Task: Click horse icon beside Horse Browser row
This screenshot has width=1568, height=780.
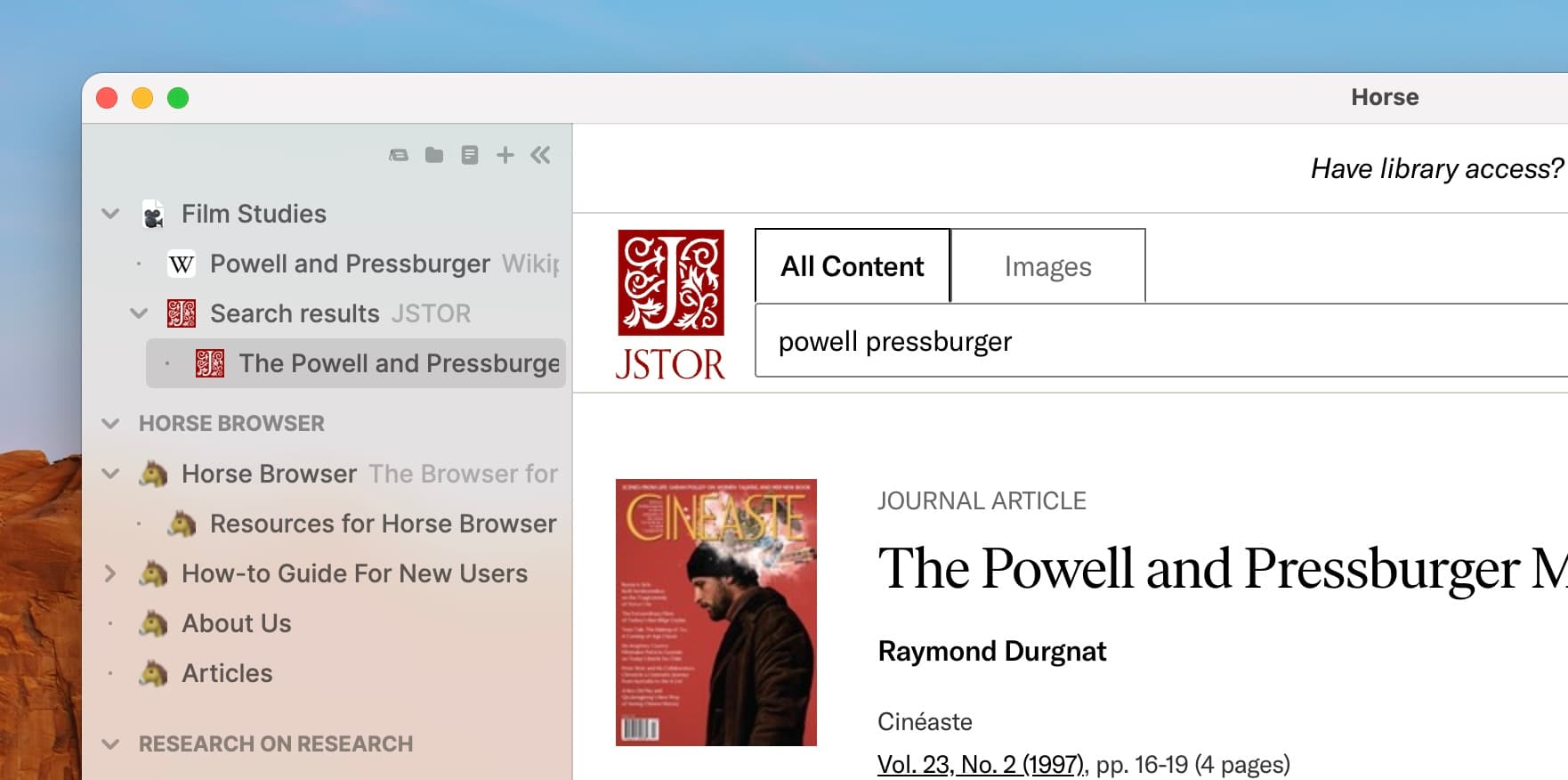Action: [x=153, y=474]
